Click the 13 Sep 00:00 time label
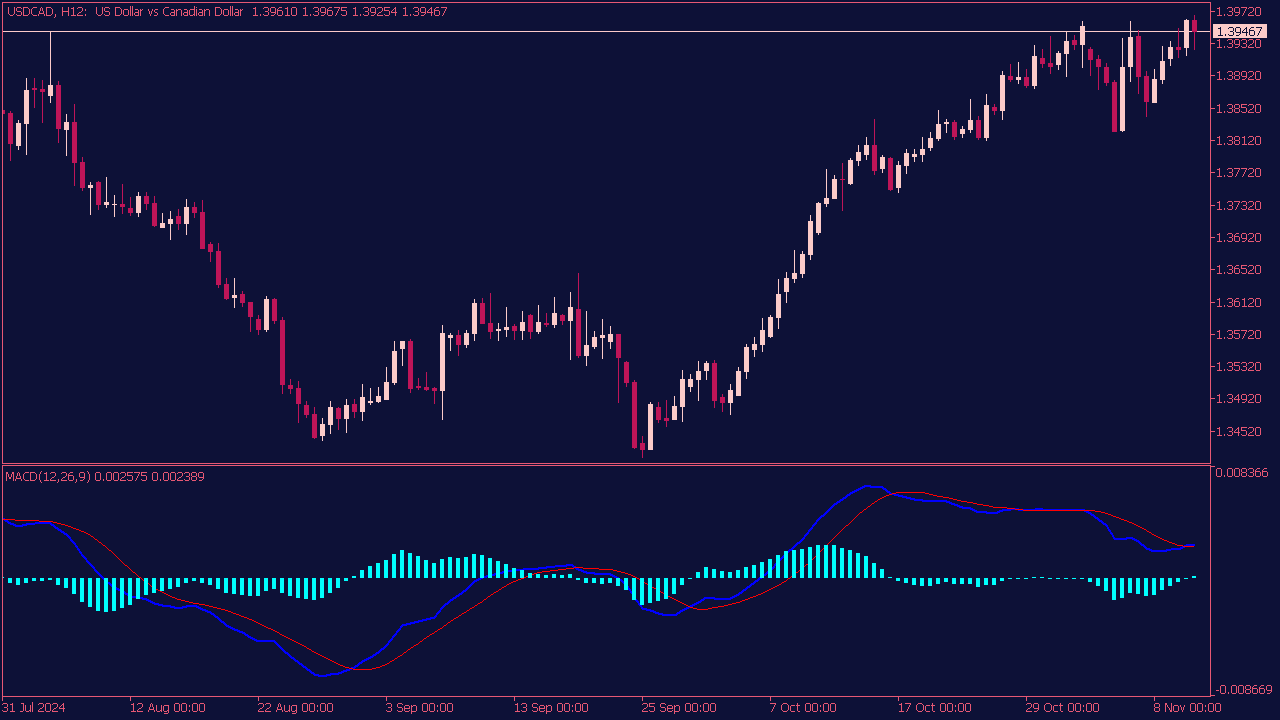The height and width of the screenshot is (720, 1280). tap(551, 708)
